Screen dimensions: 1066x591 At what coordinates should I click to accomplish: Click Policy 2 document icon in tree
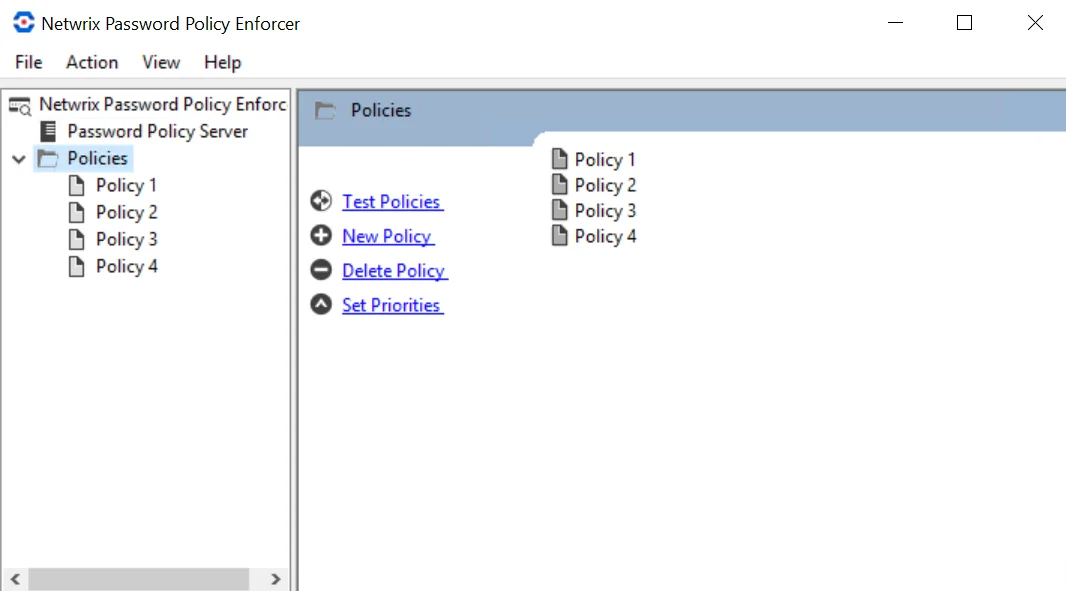(x=77, y=213)
